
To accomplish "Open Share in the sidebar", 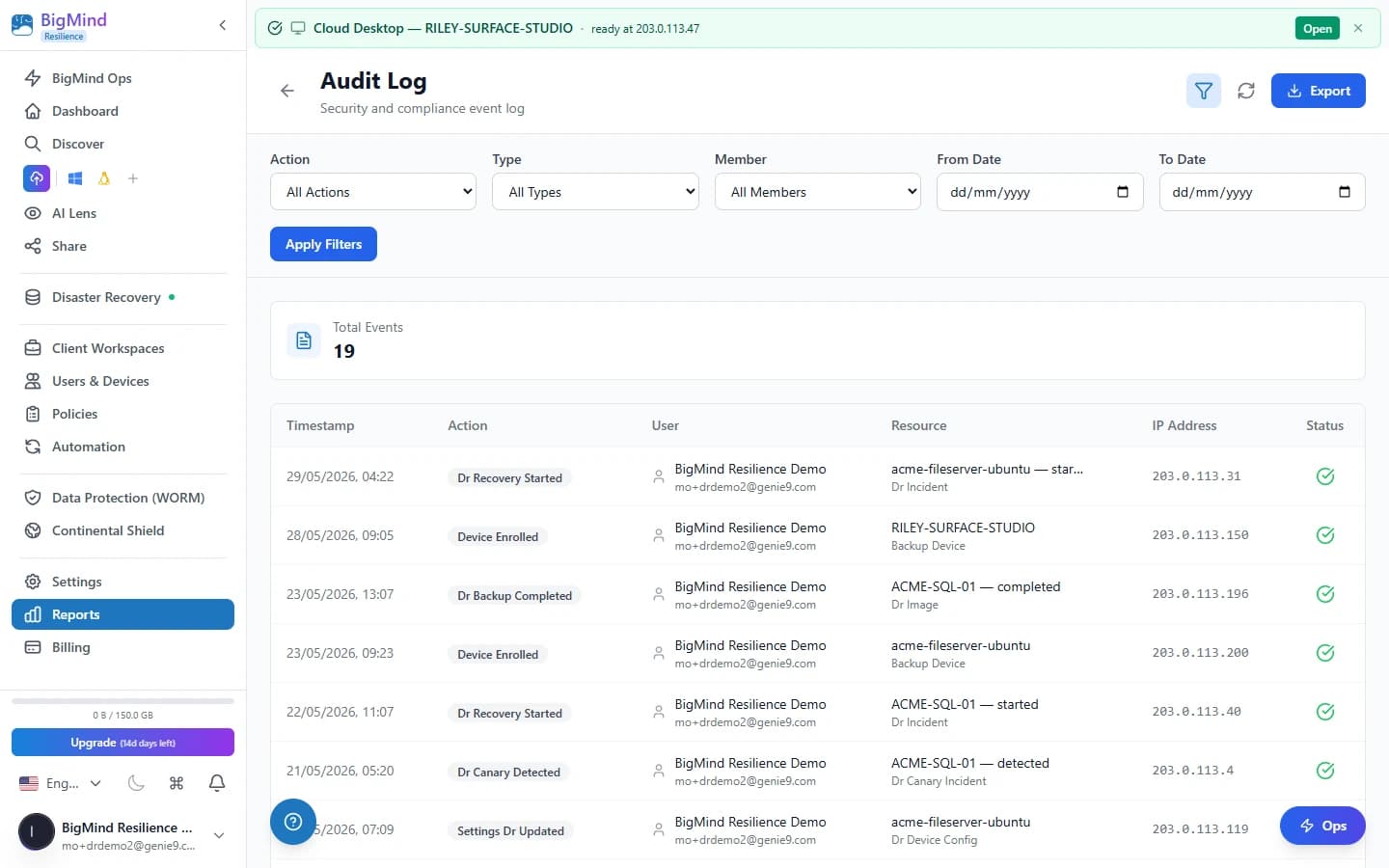I will (x=123, y=246).
